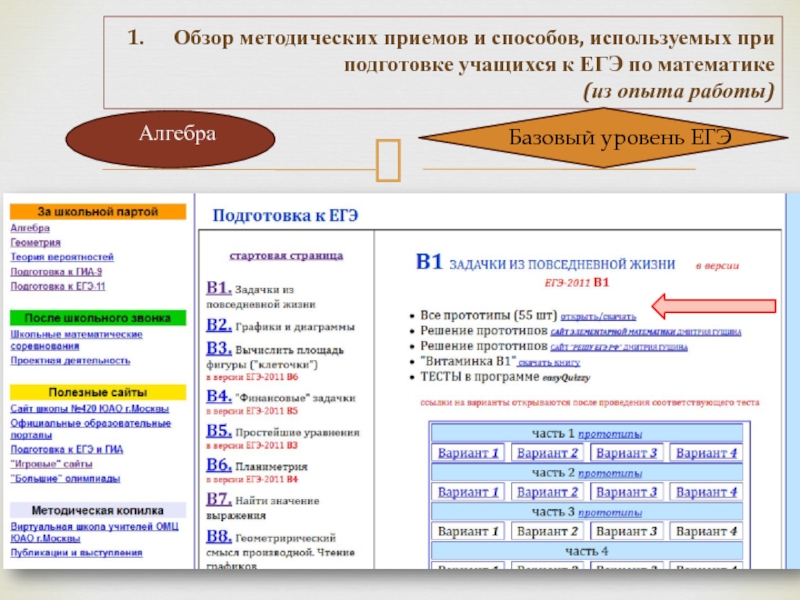The image size is (800, 600).
Task: Open the Алгебра sidebar link
Action: point(30,228)
